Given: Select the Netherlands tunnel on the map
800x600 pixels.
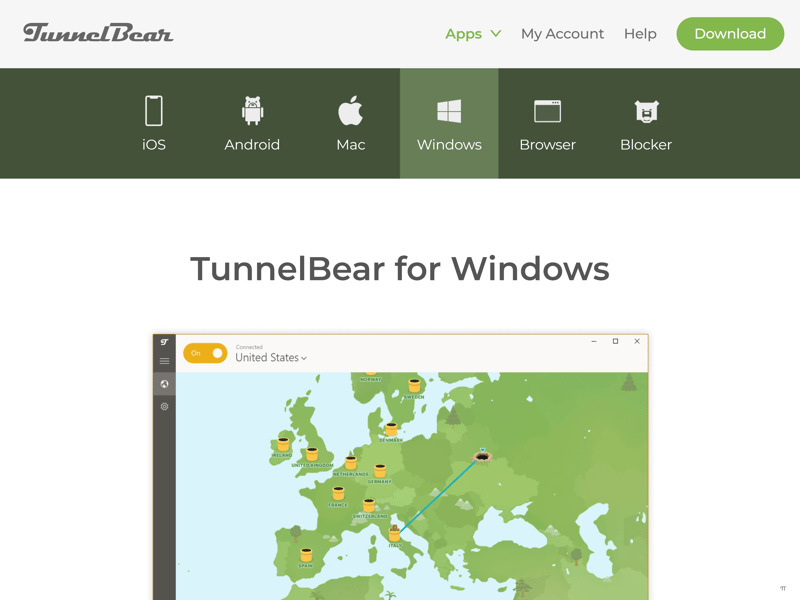Looking at the screenshot, I should pos(351,463).
